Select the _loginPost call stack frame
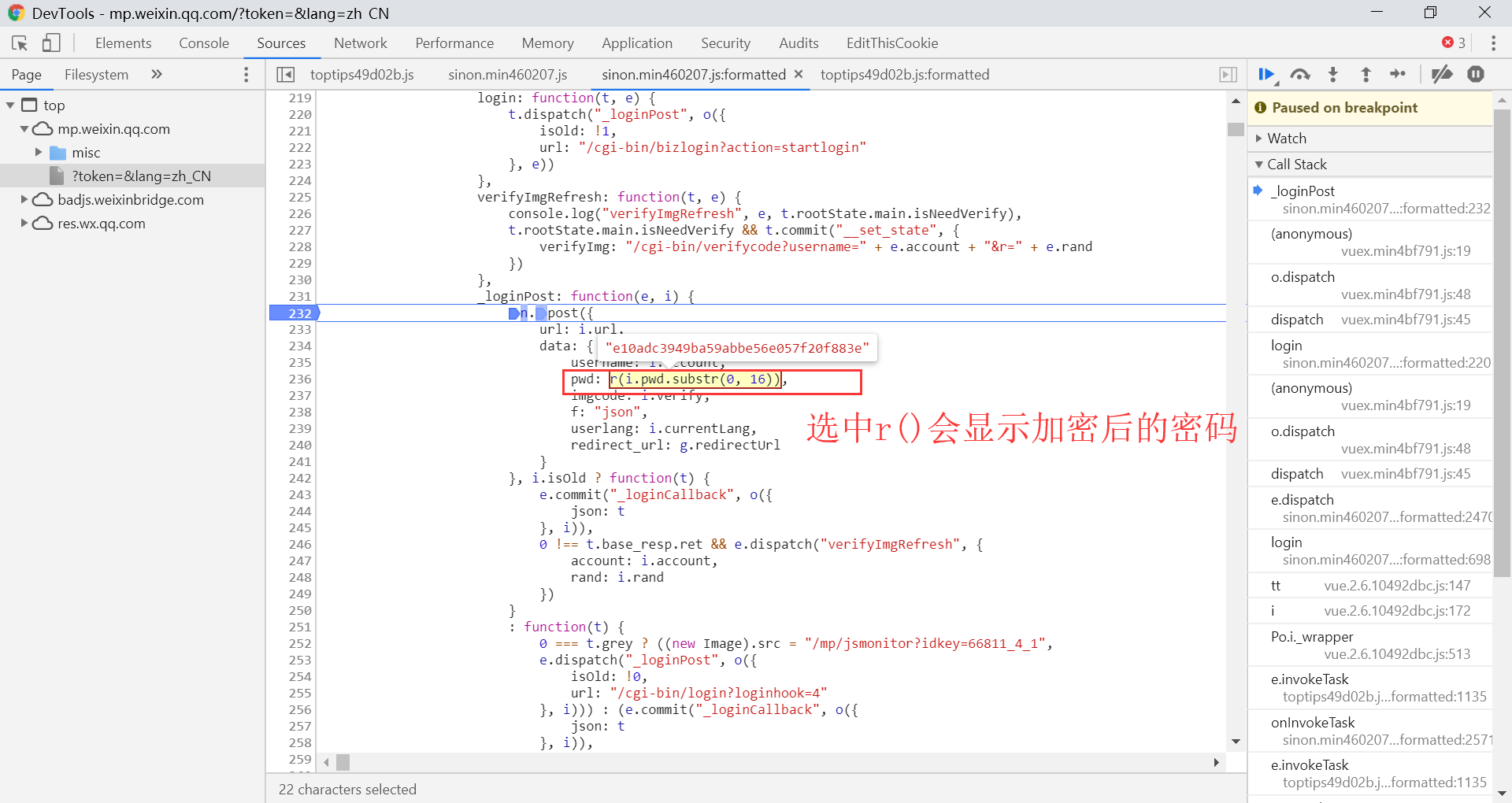1512x803 pixels. 1370,200
